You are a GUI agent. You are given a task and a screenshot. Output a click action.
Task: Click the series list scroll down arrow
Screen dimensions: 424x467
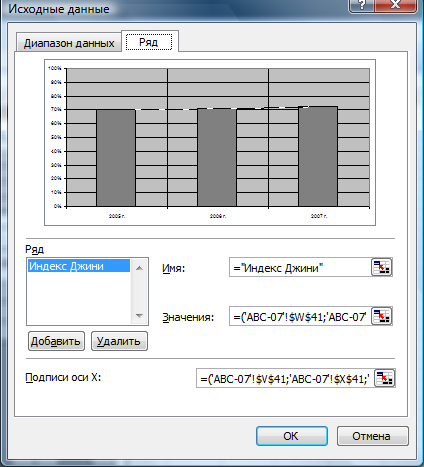click(139, 315)
